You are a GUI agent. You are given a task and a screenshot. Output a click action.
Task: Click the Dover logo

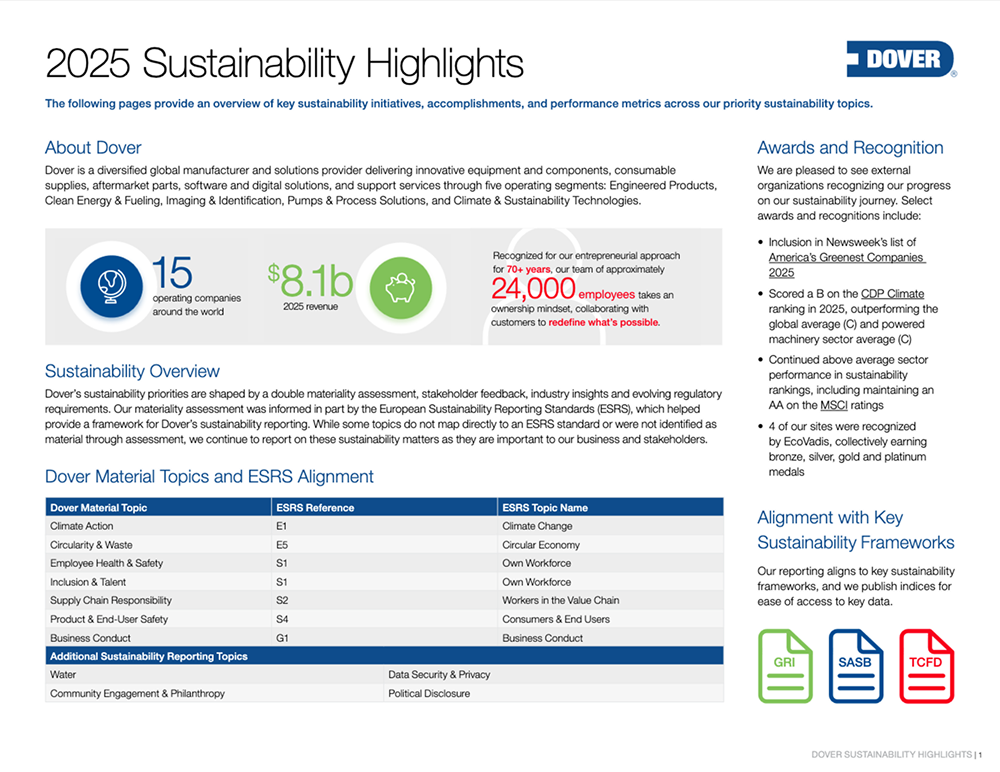point(901,59)
